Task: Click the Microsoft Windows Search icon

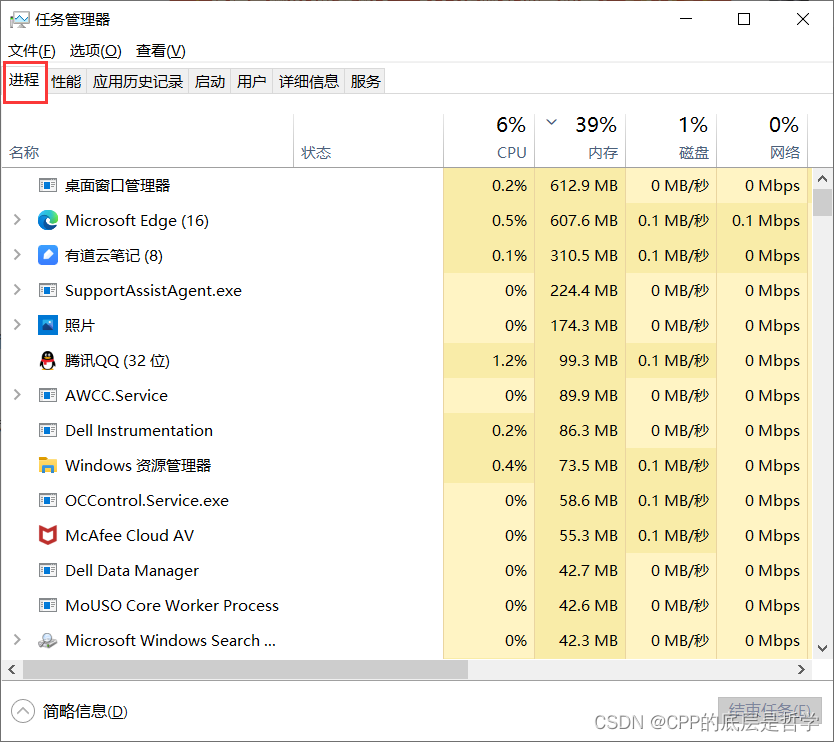Action: pyautogui.click(x=48, y=640)
